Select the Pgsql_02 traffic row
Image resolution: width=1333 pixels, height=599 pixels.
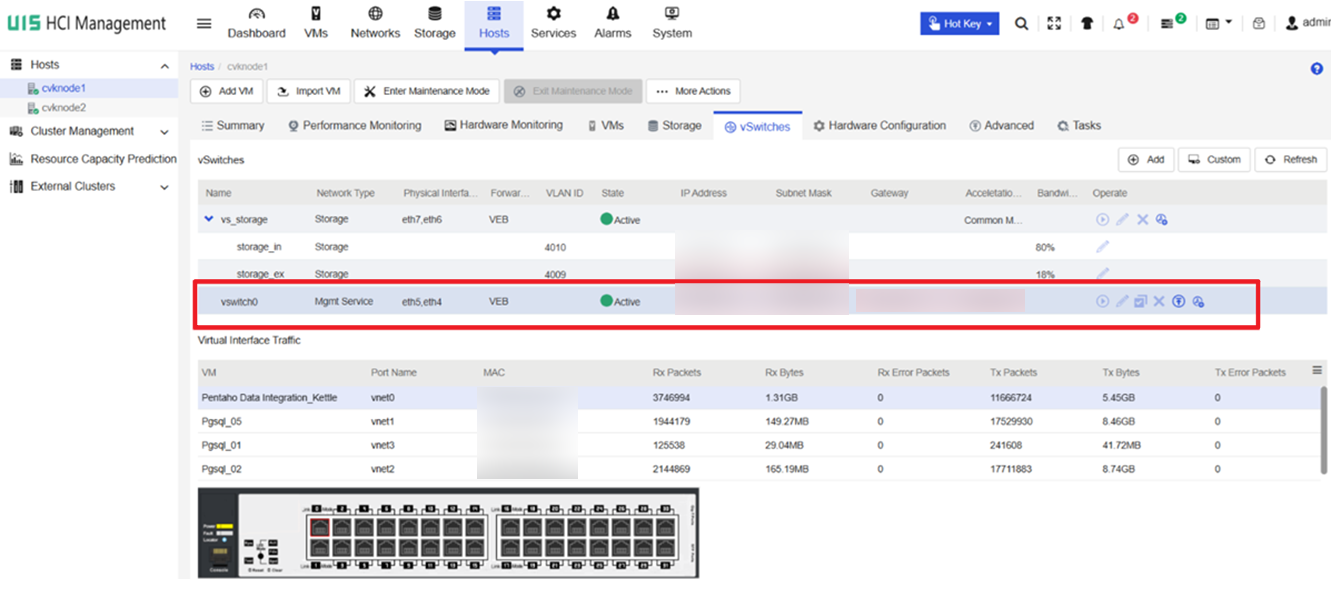(x=759, y=469)
